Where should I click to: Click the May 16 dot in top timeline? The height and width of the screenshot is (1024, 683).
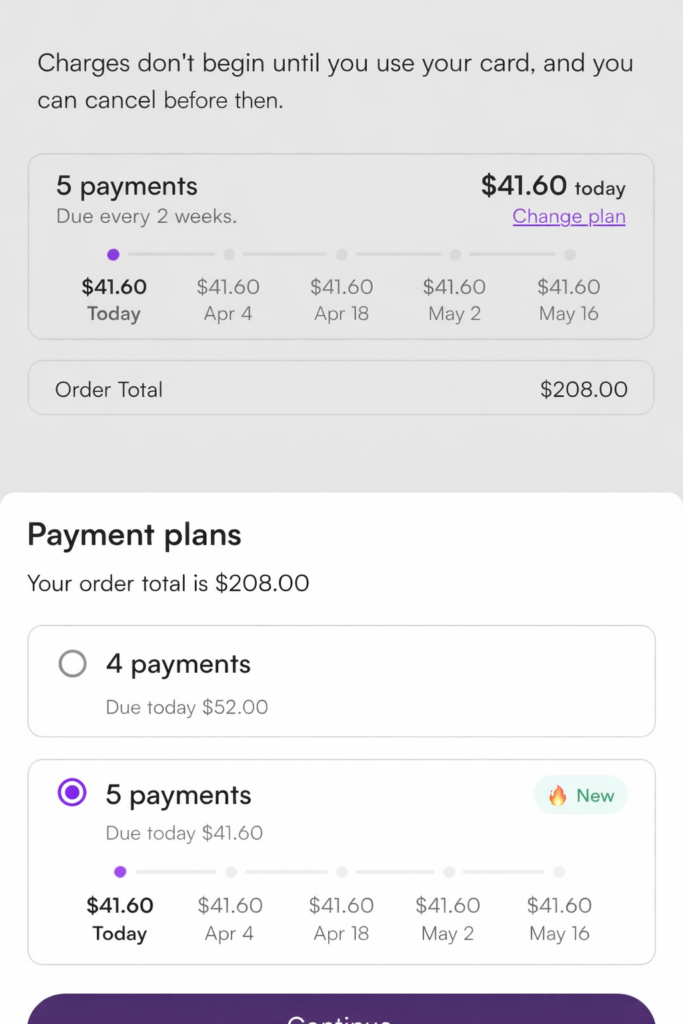click(x=569, y=255)
